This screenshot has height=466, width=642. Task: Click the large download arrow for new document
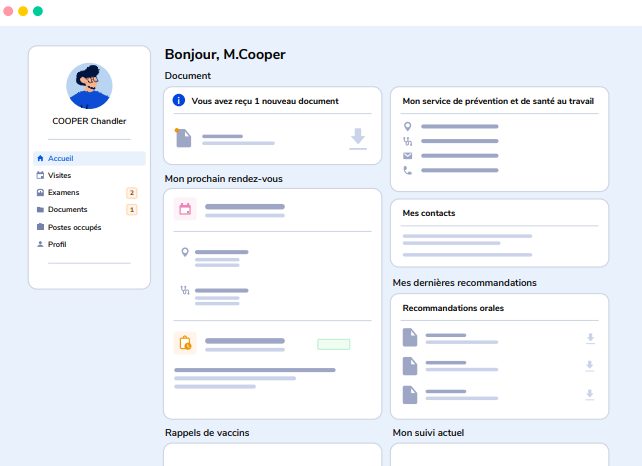click(x=358, y=139)
